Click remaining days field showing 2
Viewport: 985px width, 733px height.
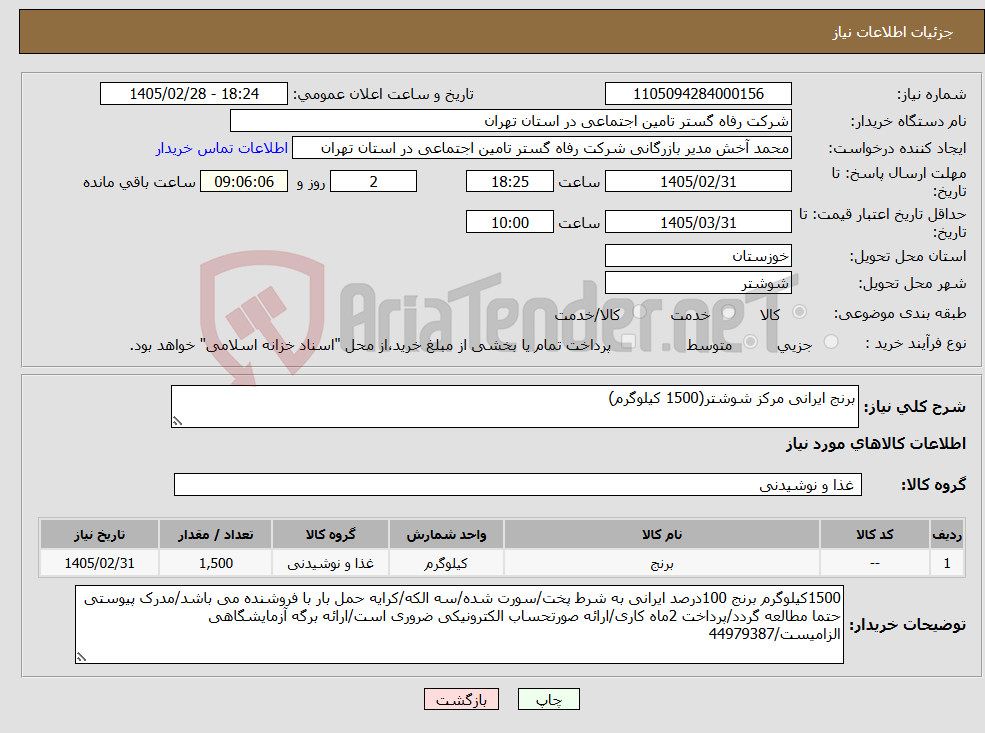click(373, 182)
